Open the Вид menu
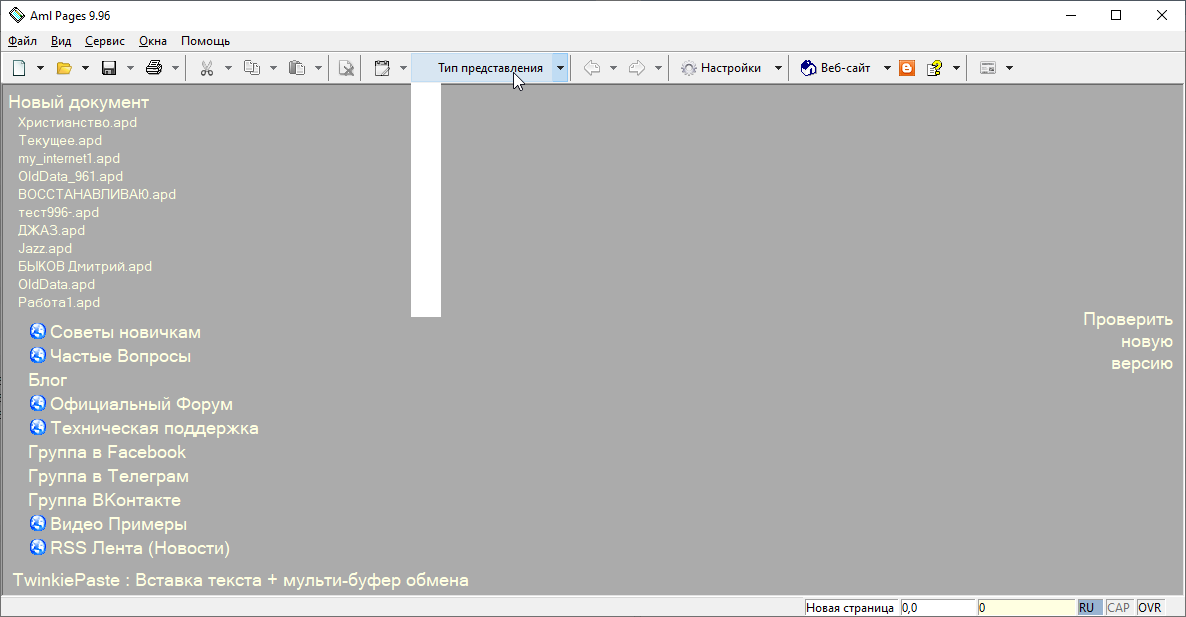Image resolution: width=1186 pixels, height=617 pixels. click(61, 41)
